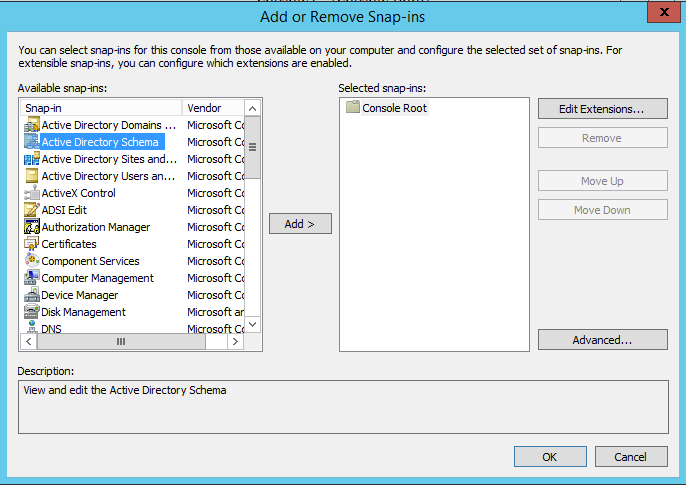The width and height of the screenshot is (686, 485).
Task: Click the Console Root folder icon
Action: coord(353,107)
